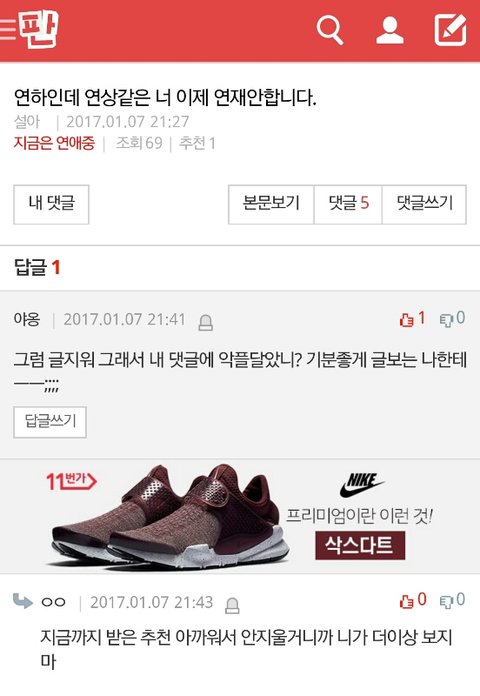The height and width of the screenshot is (696, 480).
Task: Upvote the reply by ㅇㅇ
Action: (413, 600)
